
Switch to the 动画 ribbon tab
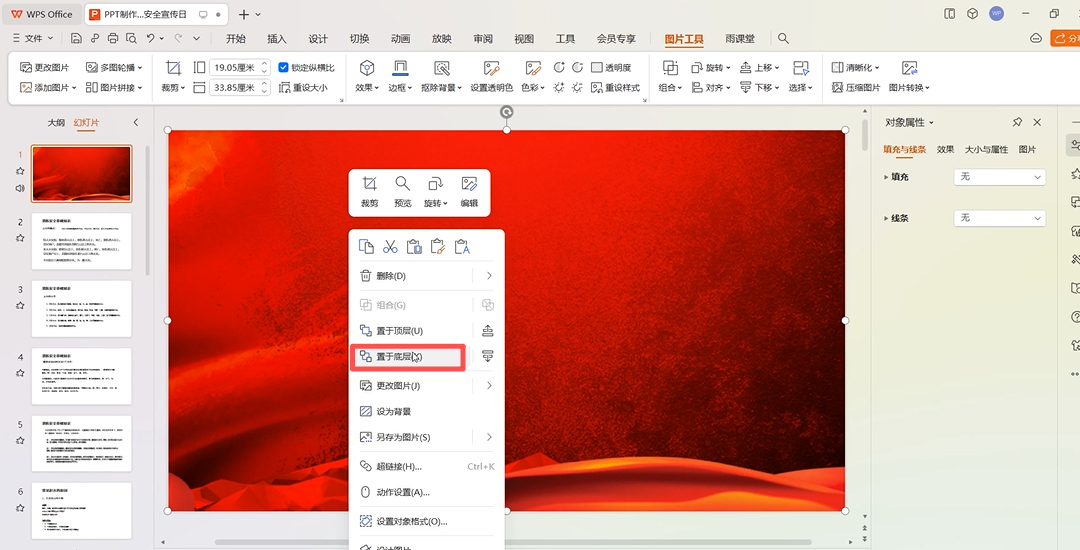coord(400,39)
